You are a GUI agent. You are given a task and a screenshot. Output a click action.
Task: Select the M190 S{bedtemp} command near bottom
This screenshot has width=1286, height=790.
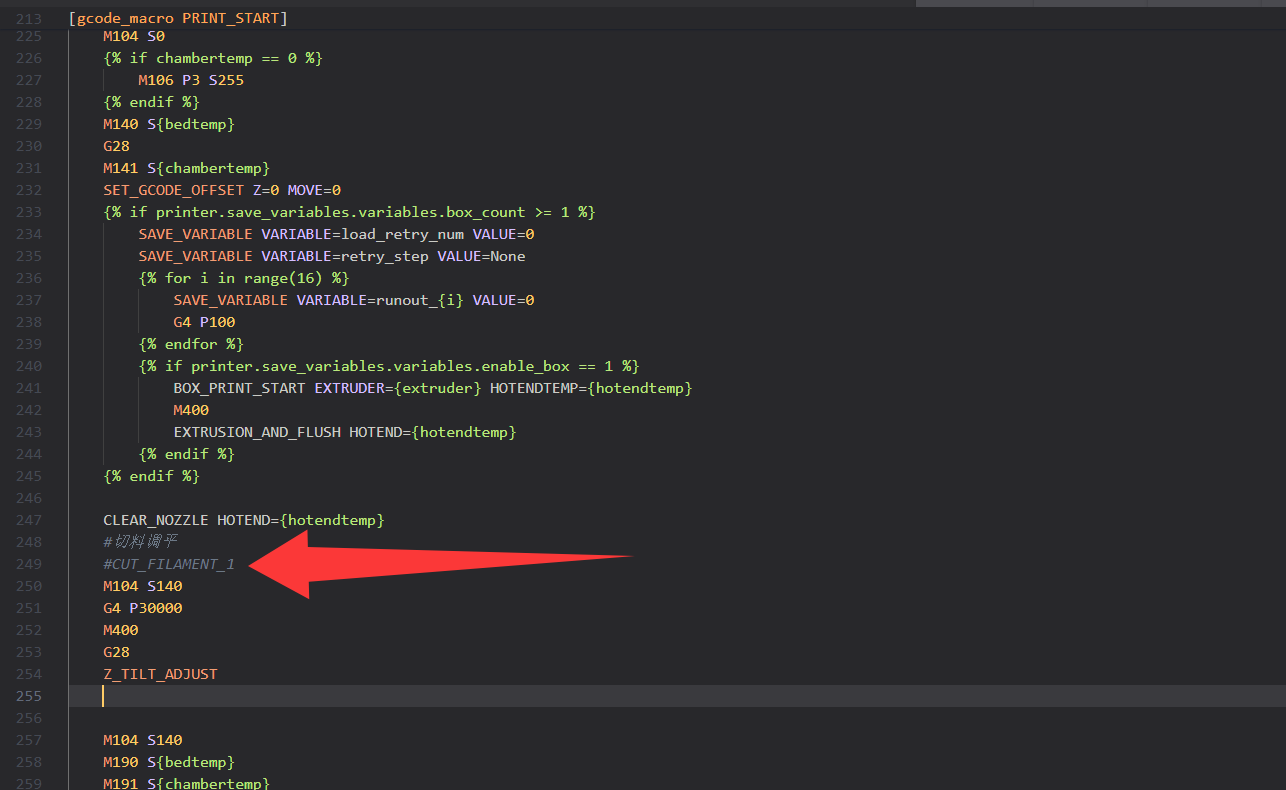pyautogui.click(x=167, y=761)
